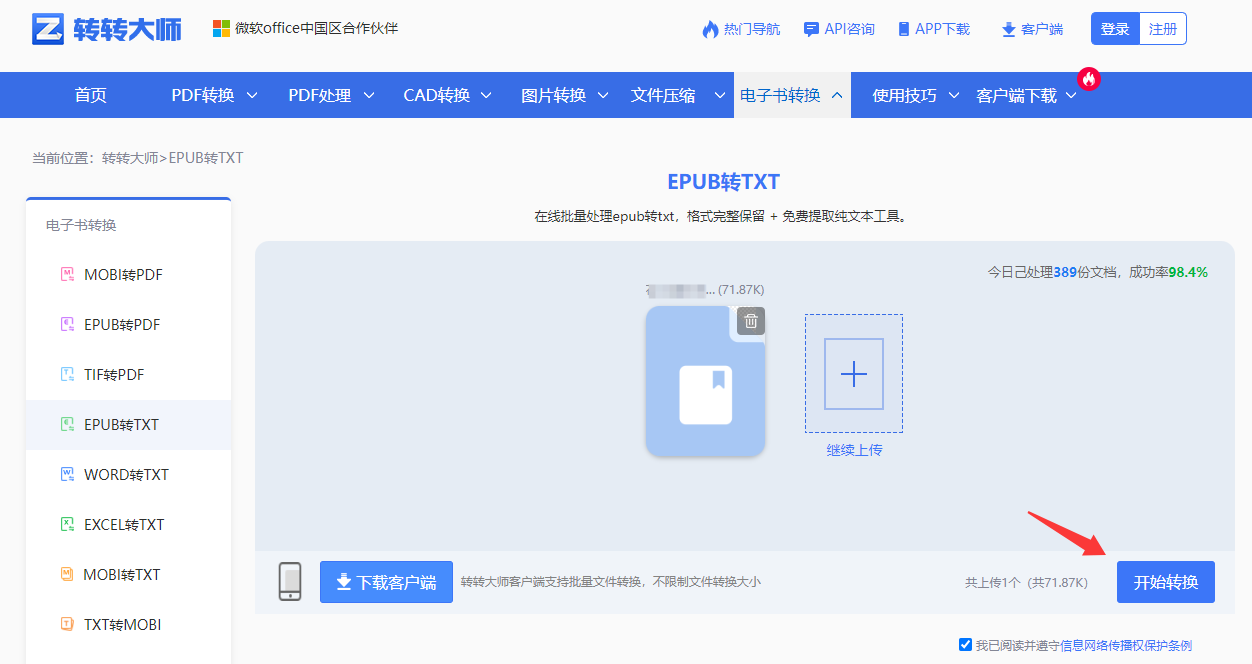Expand the 客户端下载 dropdown arrow
The image size is (1252, 664).
[1071, 95]
